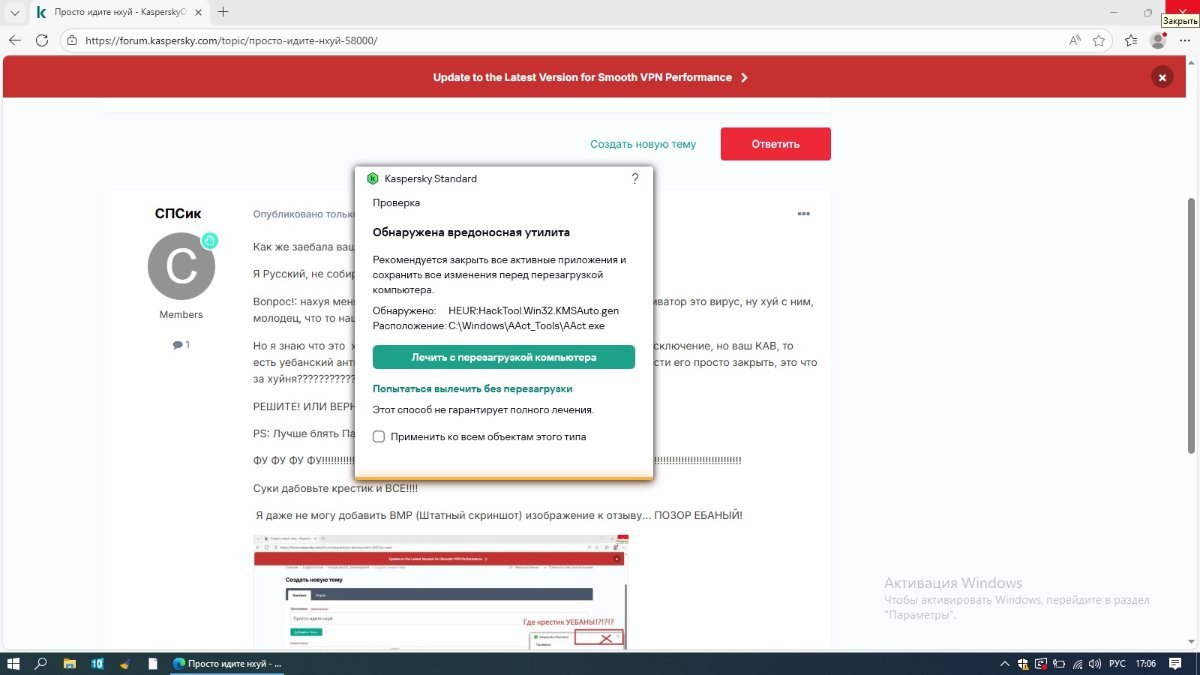The height and width of the screenshot is (675, 1200).
Task: Dismiss the red VPN update banner
Action: (x=1161, y=77)
